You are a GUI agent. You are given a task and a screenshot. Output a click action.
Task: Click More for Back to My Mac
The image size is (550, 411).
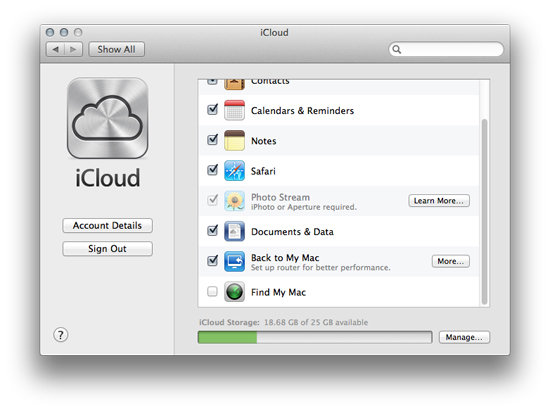coord(451,261)
